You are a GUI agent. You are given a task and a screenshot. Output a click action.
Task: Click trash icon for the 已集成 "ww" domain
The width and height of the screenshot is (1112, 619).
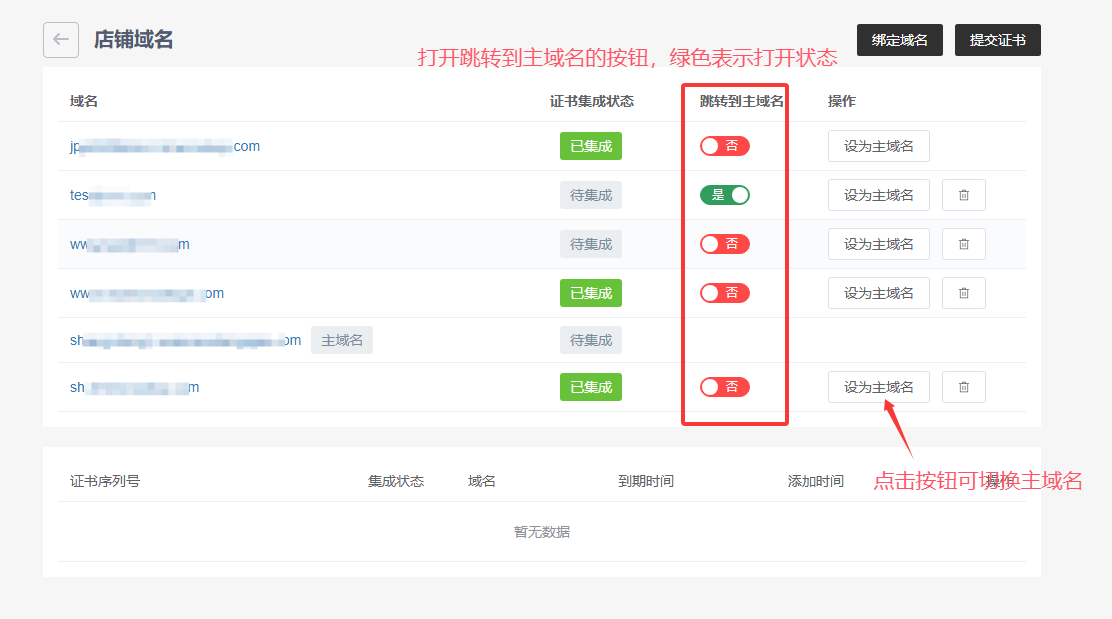(x=964, y=293)
